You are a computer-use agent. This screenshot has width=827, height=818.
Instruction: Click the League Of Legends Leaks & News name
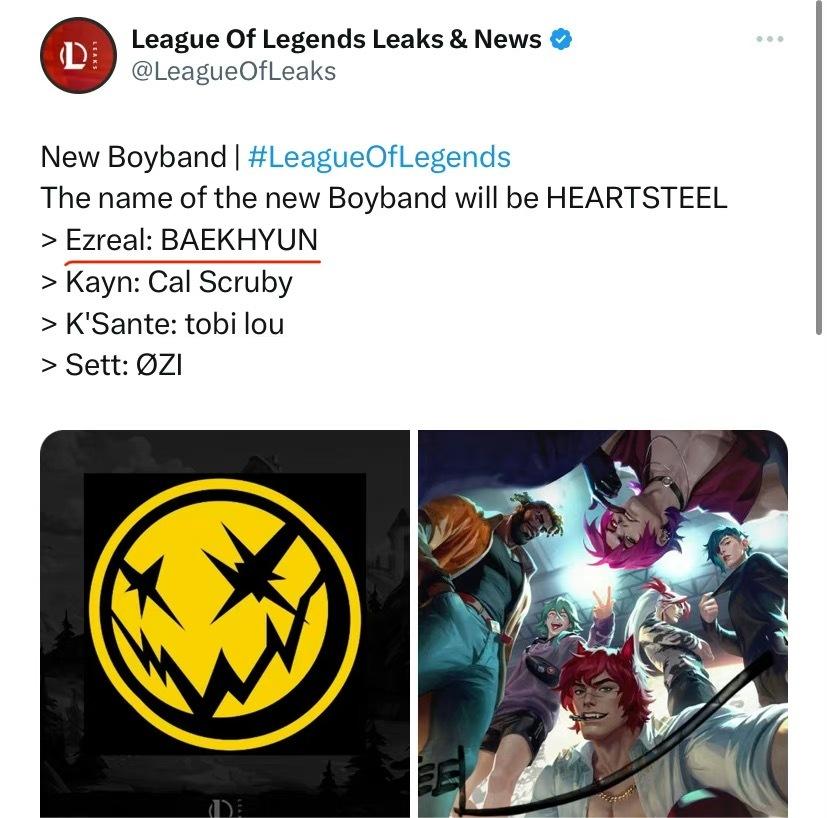(x=336, y=40)
